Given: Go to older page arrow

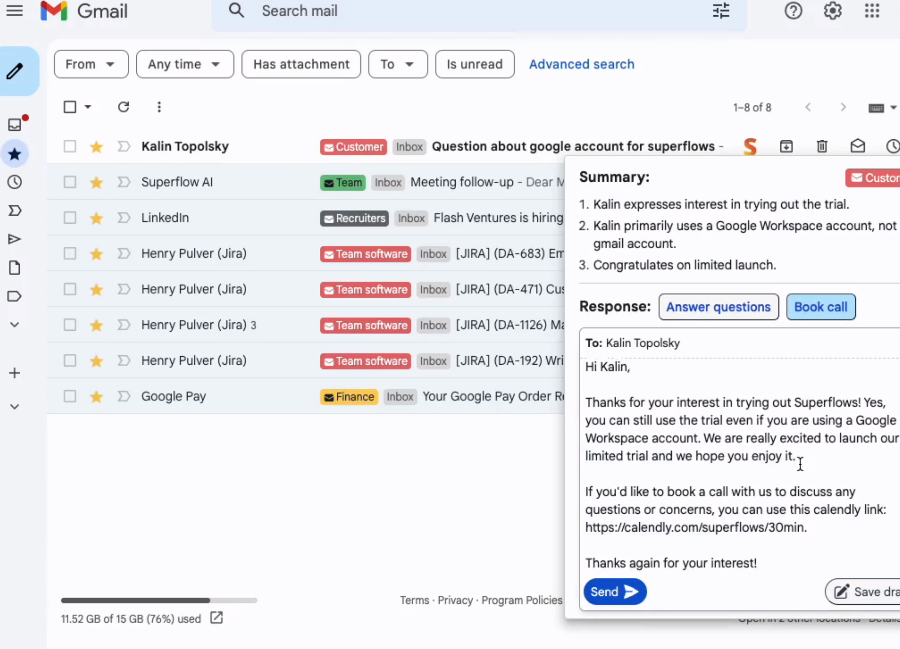Looking at the screenshot, I should click(x=843, y=107).
